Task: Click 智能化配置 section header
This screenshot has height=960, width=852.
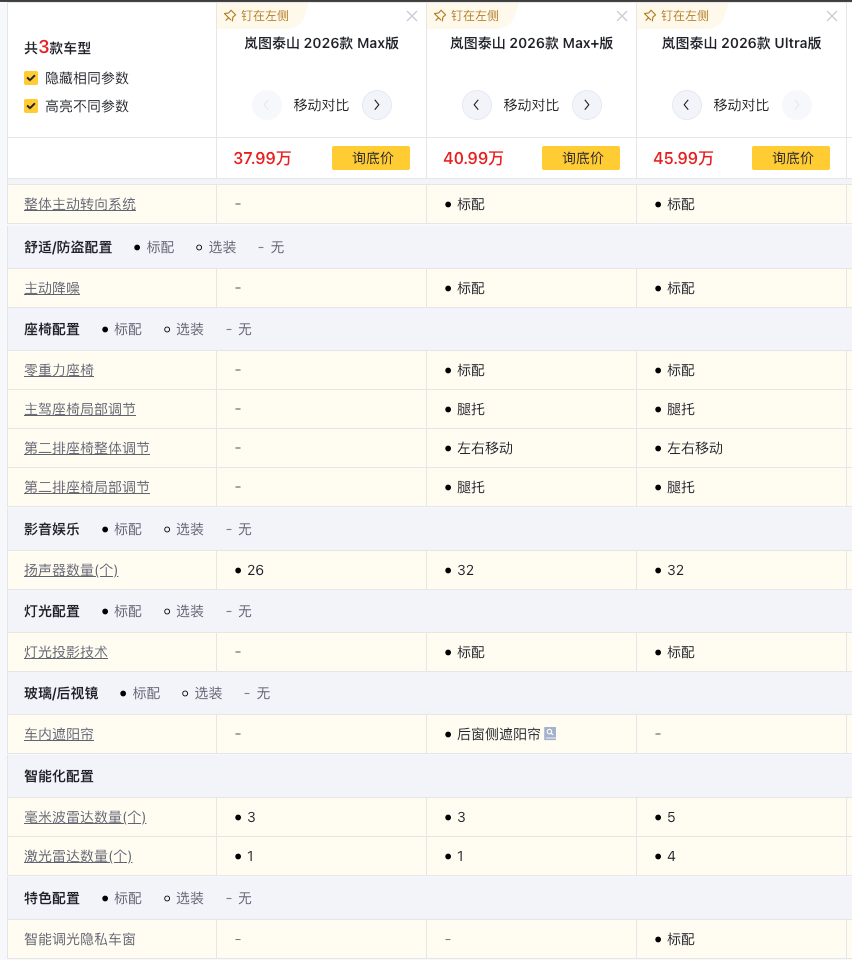Action: [x=59, y=776]
